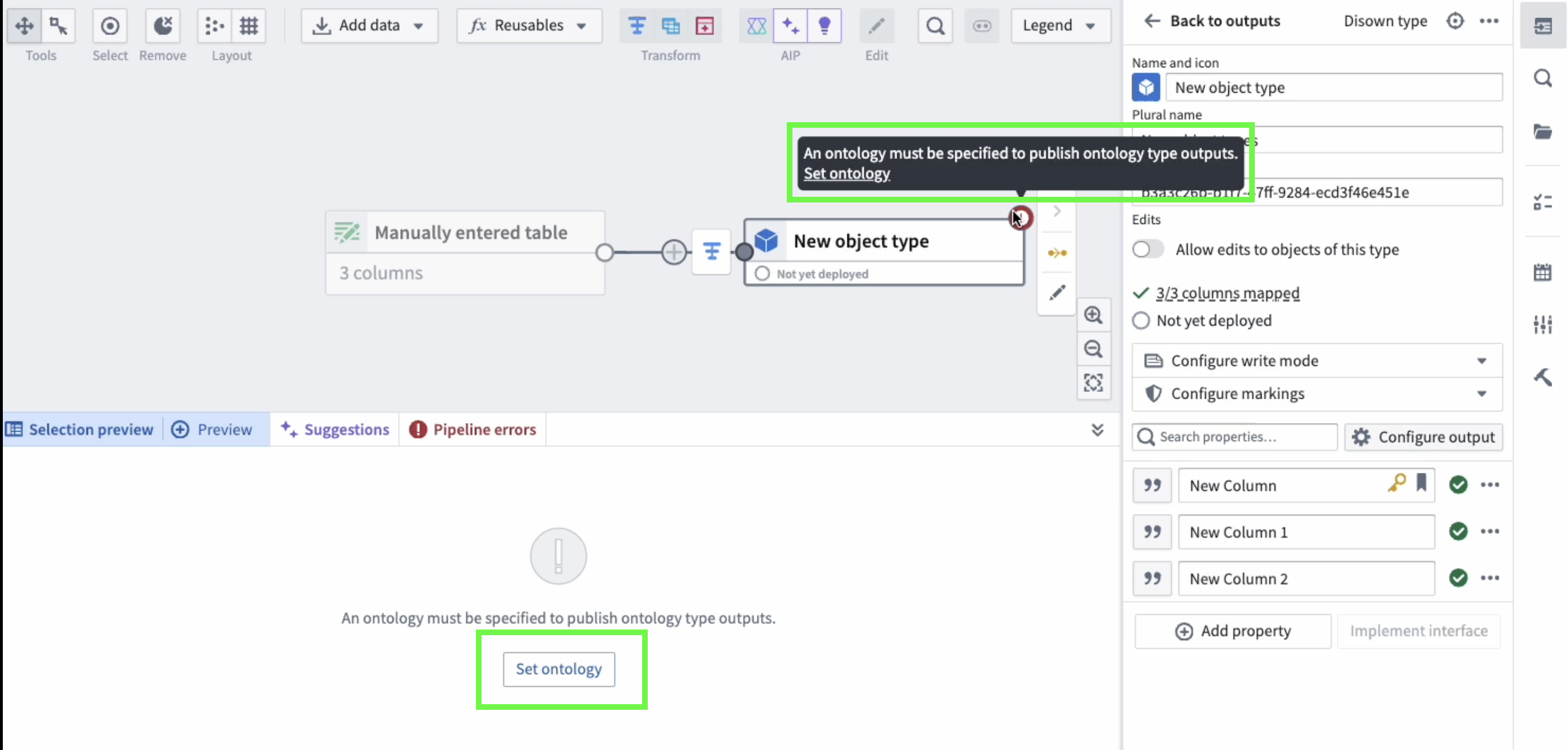Click the AIP sparkle icon
This screenshot has height=750, width=1568.
pos(790,25)
